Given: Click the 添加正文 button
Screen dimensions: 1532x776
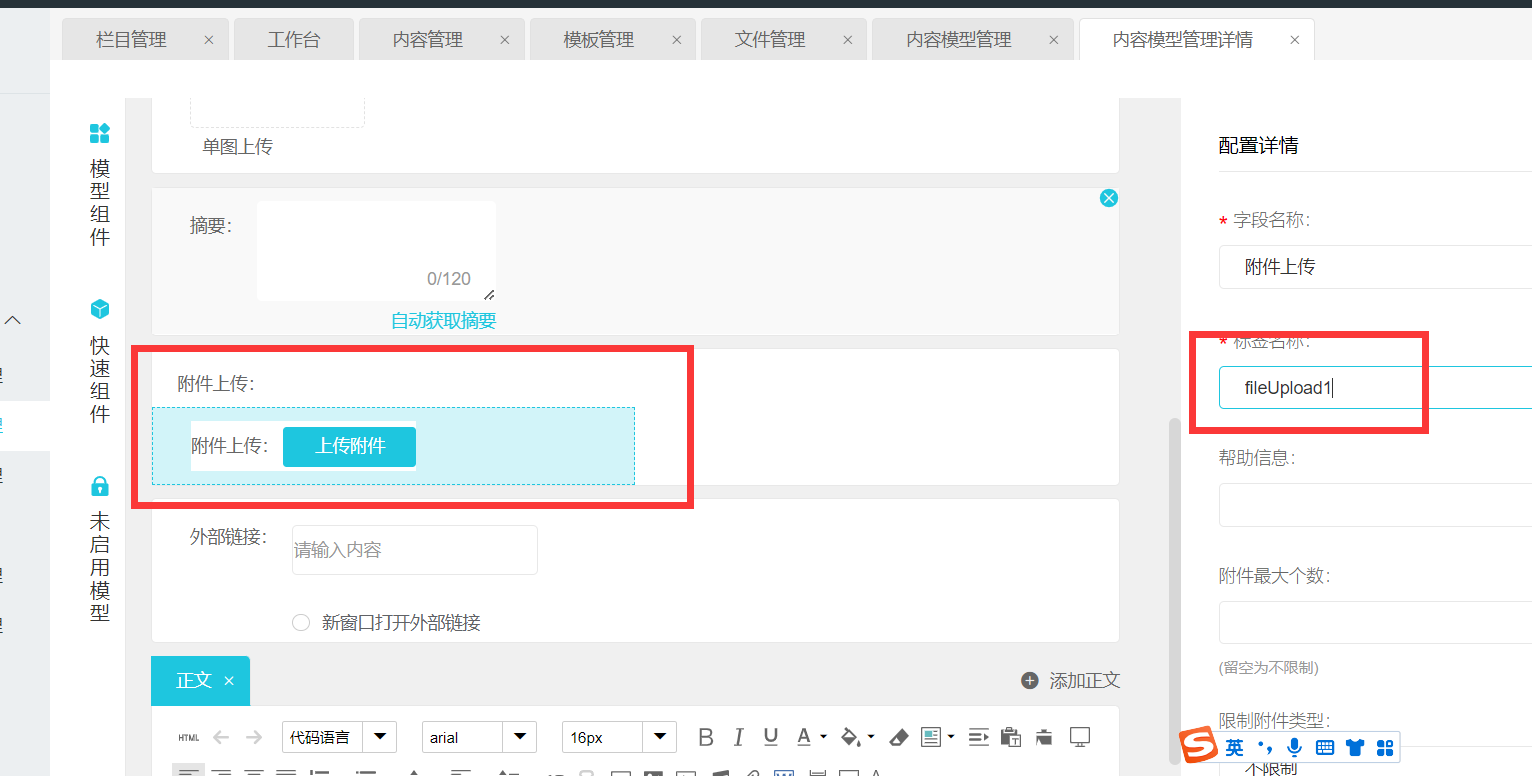Looking at the screenshot, I should pyautogui.click(x=1070, y=681).
